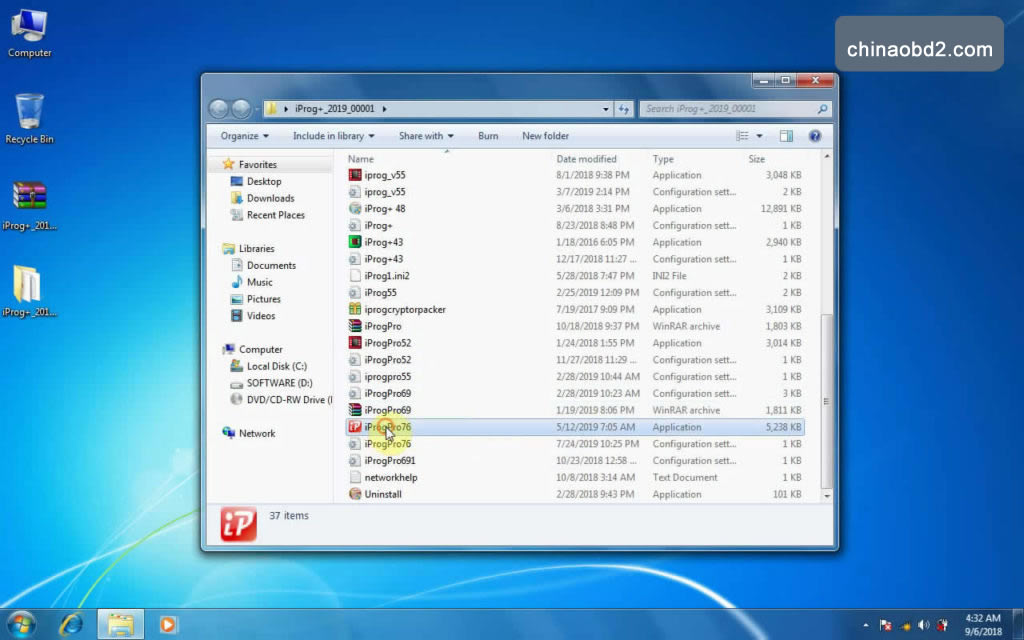The height and width of the screenshot is (640, 1024).
Task: Select the iProg1.ini2 file icon
Action: coord(355,276)
